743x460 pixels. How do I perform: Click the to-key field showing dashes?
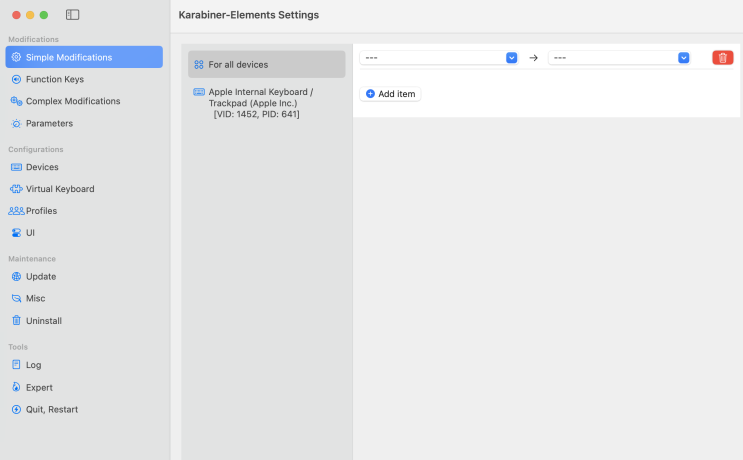619,58
